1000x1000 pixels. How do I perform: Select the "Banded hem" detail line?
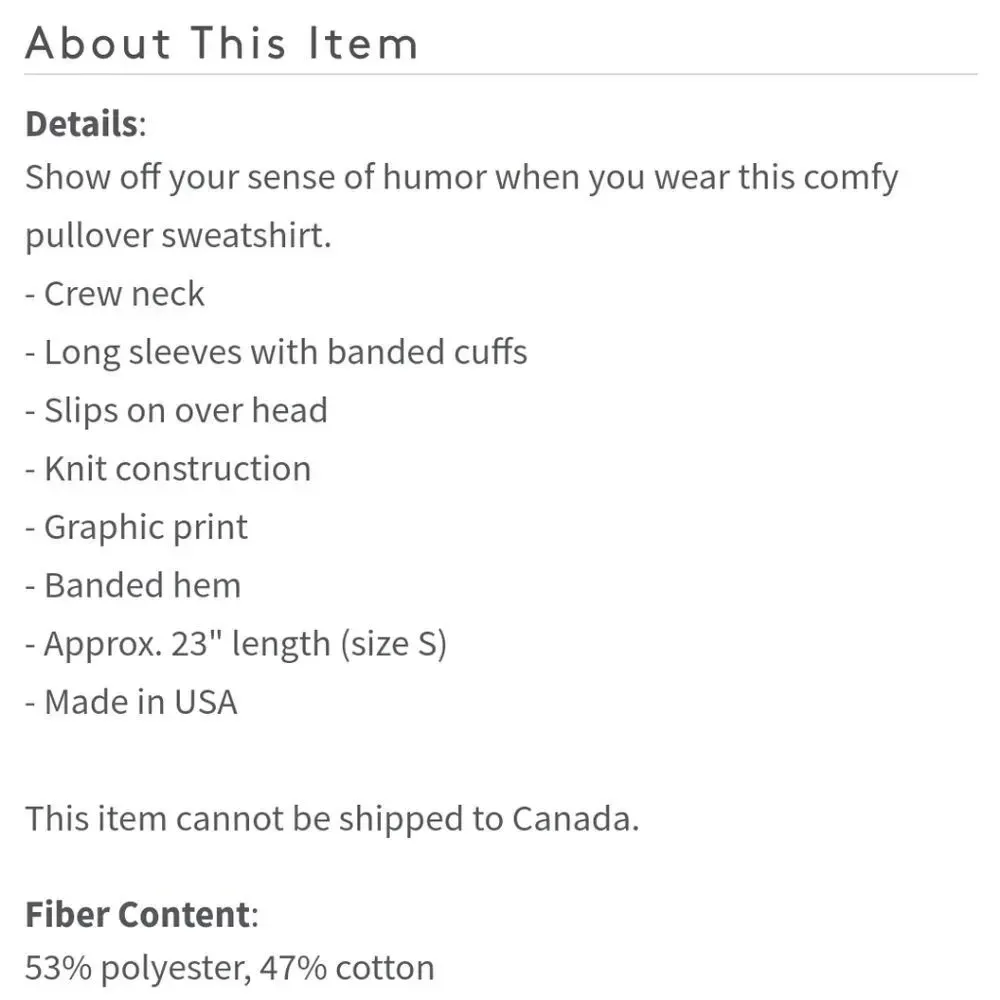[142, 585]
